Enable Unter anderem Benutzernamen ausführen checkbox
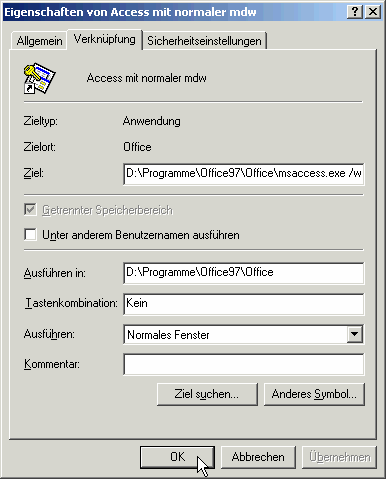This screenshot has width=386, height=479. click(x=30, y=235)
